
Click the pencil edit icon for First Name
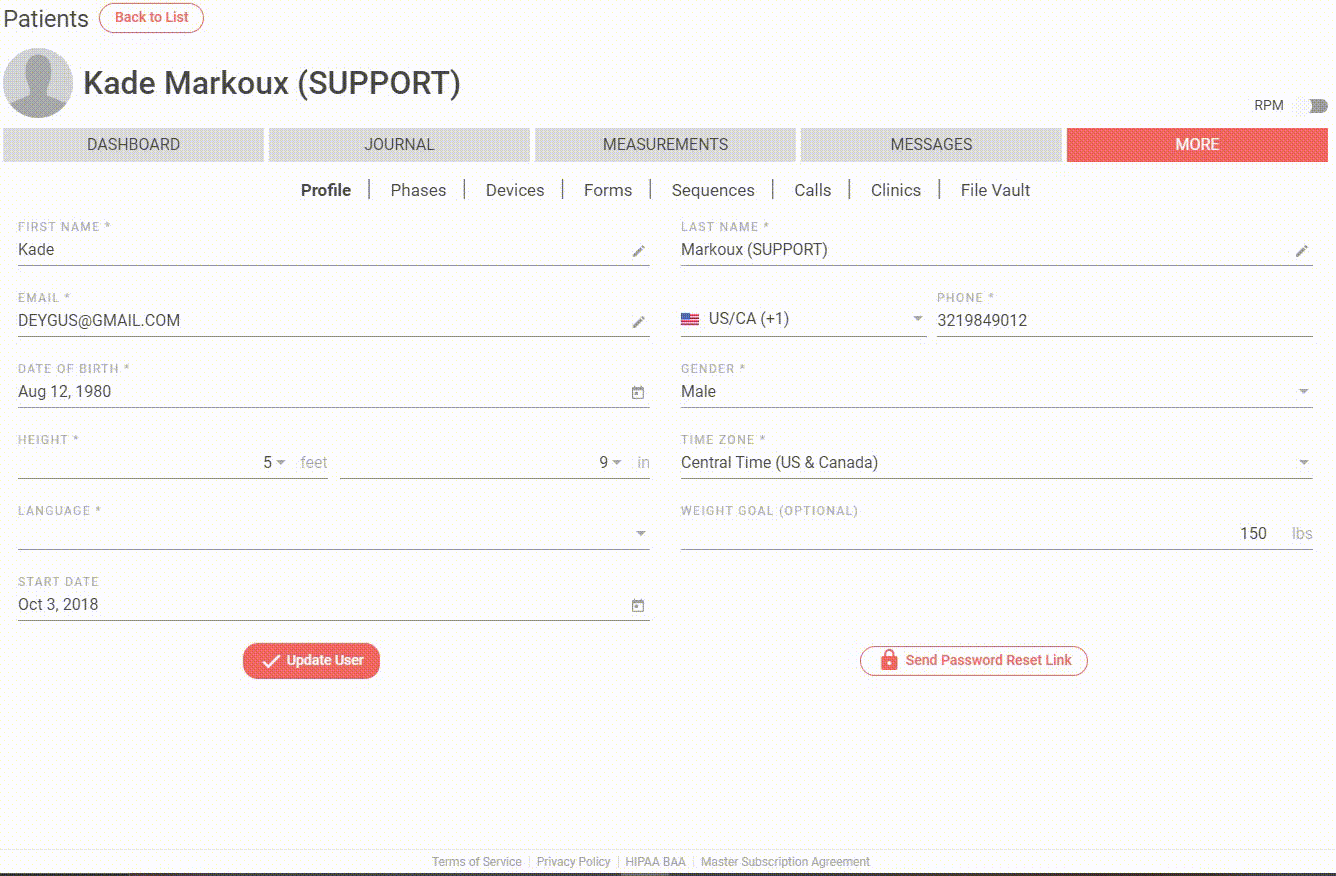[x=638, y=251]
